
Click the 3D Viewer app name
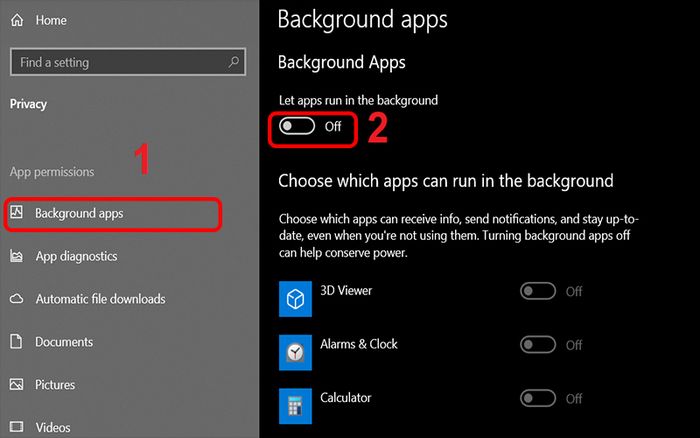(x=346, y=291)
